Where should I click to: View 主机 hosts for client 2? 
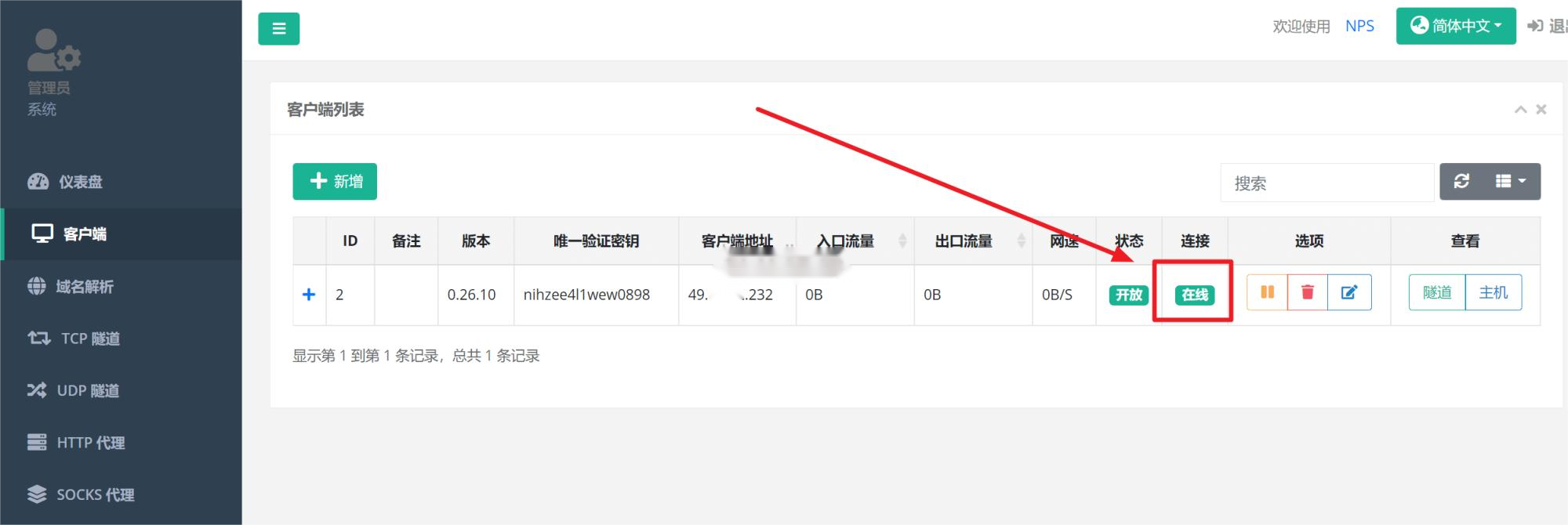coord(1494,292)
